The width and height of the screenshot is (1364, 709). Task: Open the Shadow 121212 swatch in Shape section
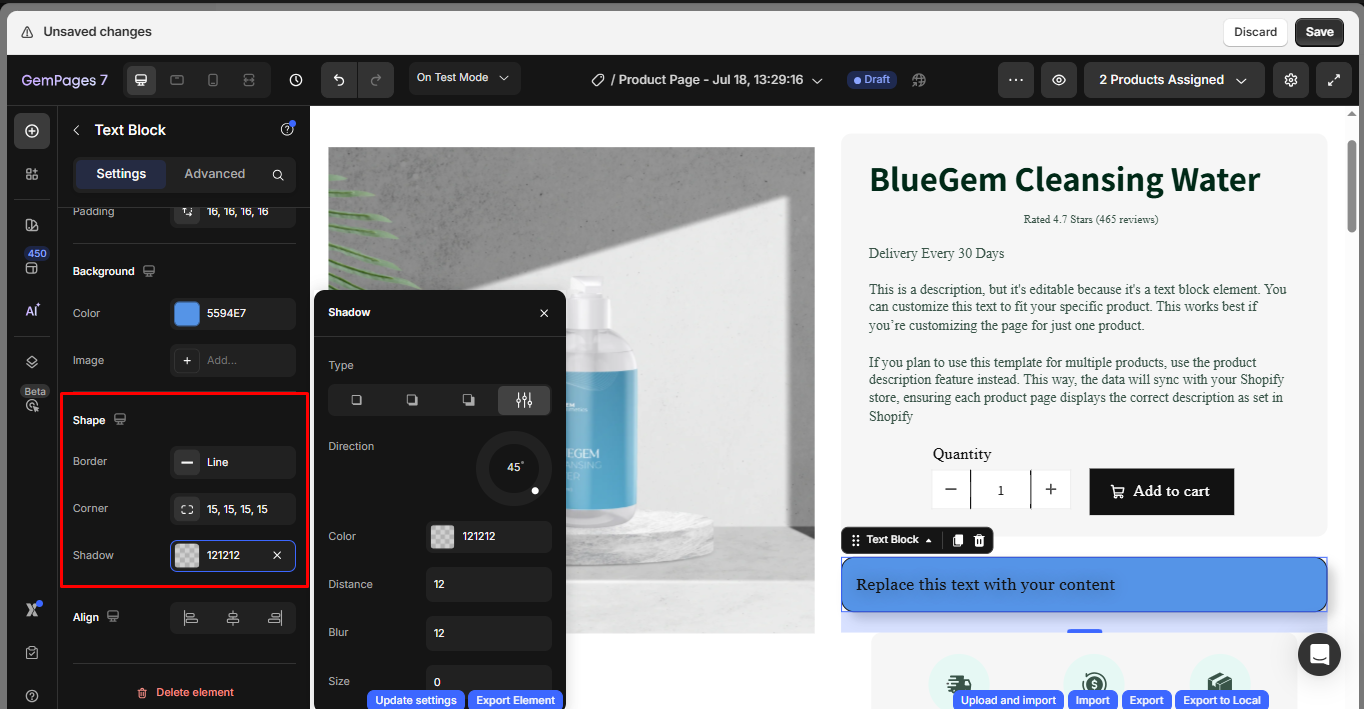click(x=187, y=555)
